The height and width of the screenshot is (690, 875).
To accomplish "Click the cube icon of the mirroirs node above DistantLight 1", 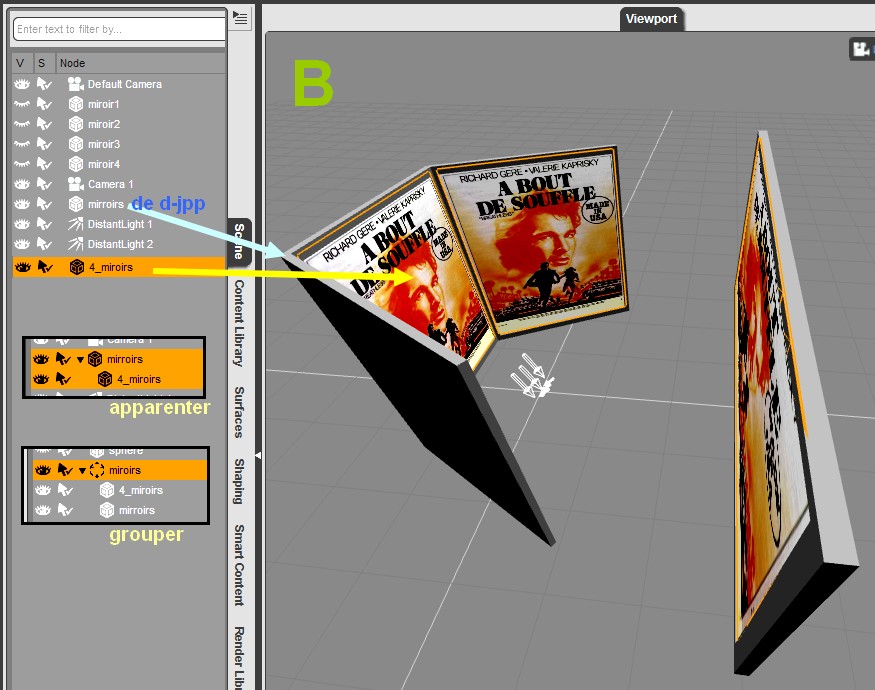I will pyautogui.click(x=75, y=204).
